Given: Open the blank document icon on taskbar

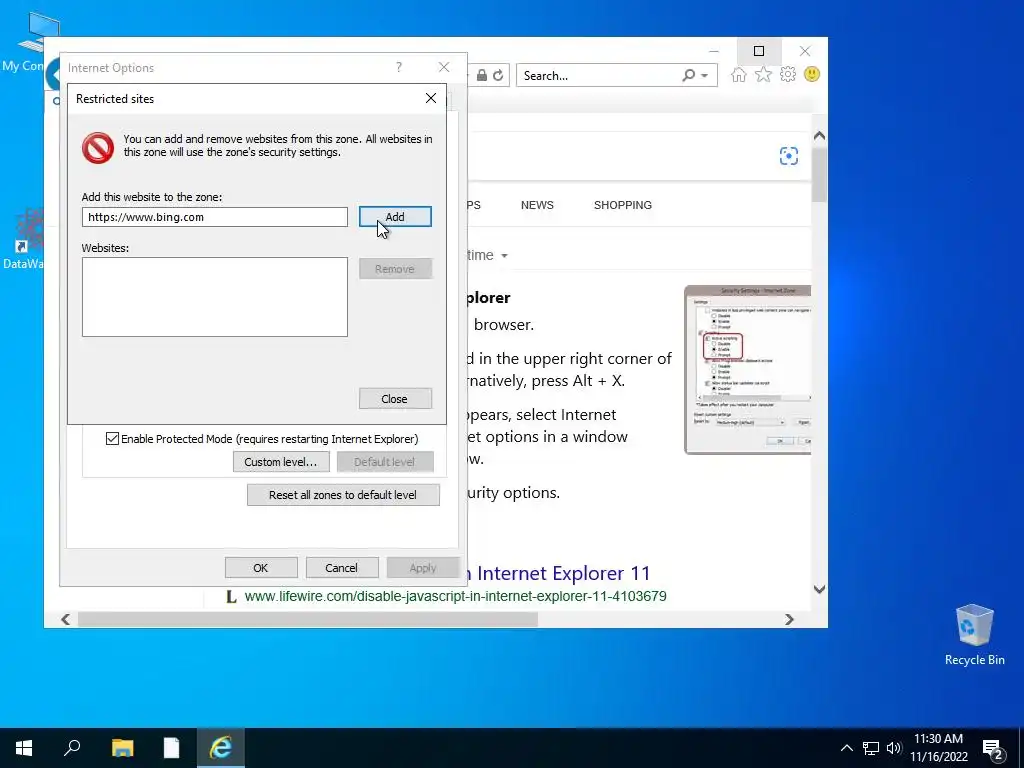Looking at the screenshot, I should [171, 748].
